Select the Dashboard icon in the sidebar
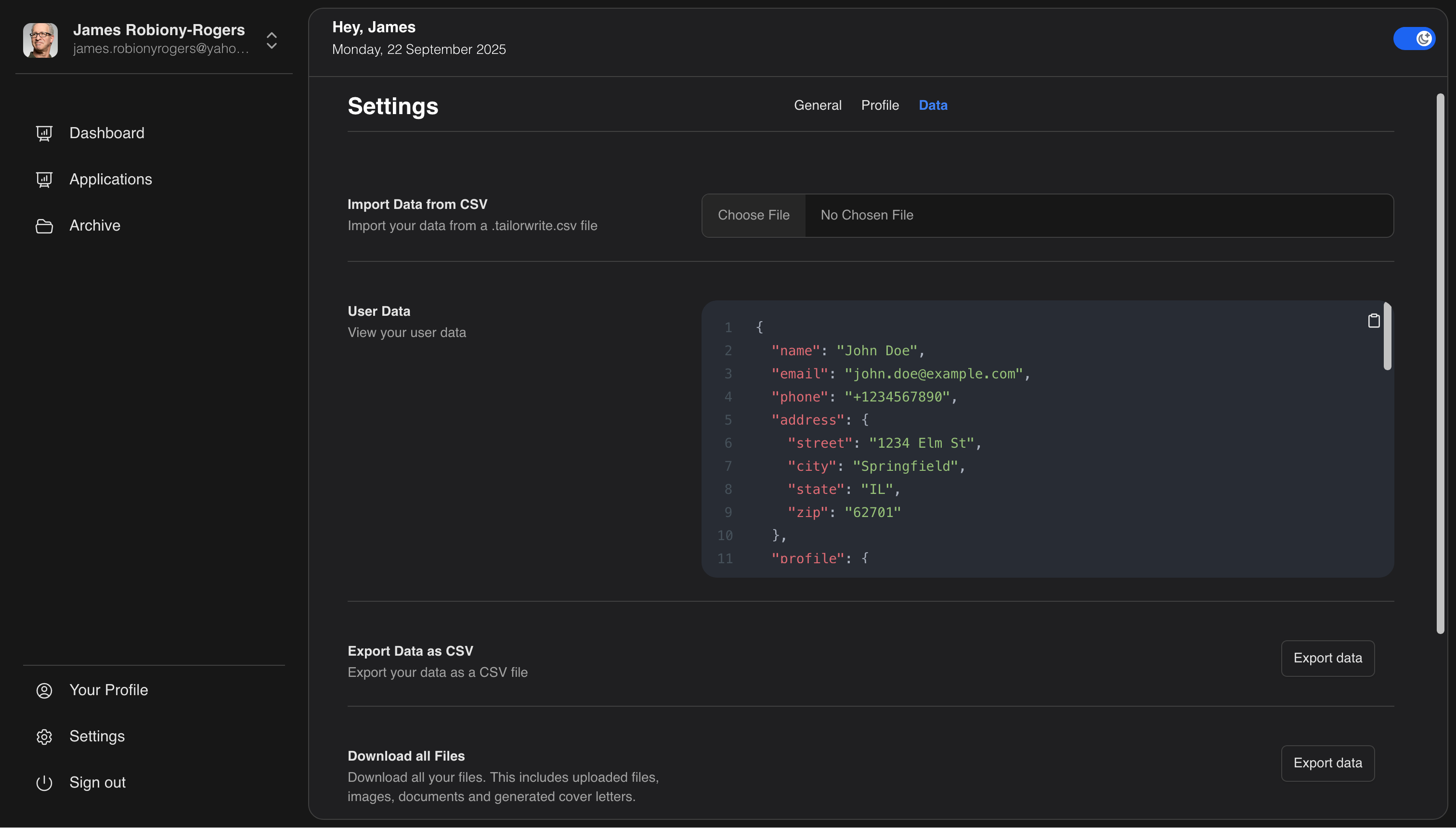 tap(44, 133)
